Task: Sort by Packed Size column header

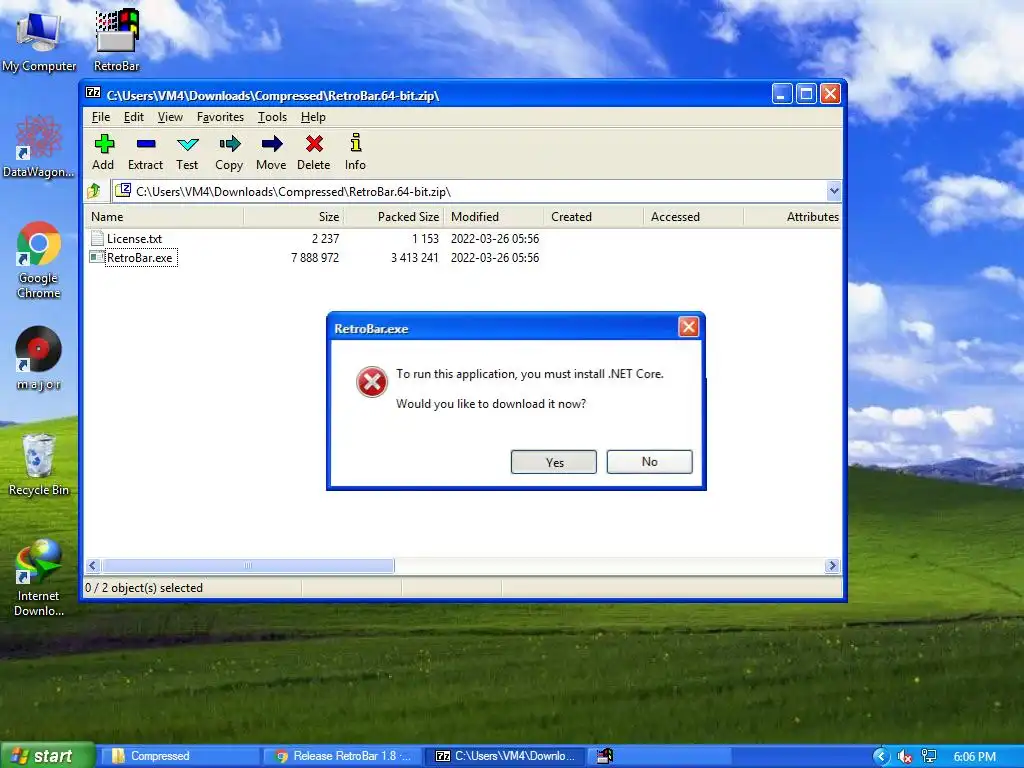Action: point(394,217)
